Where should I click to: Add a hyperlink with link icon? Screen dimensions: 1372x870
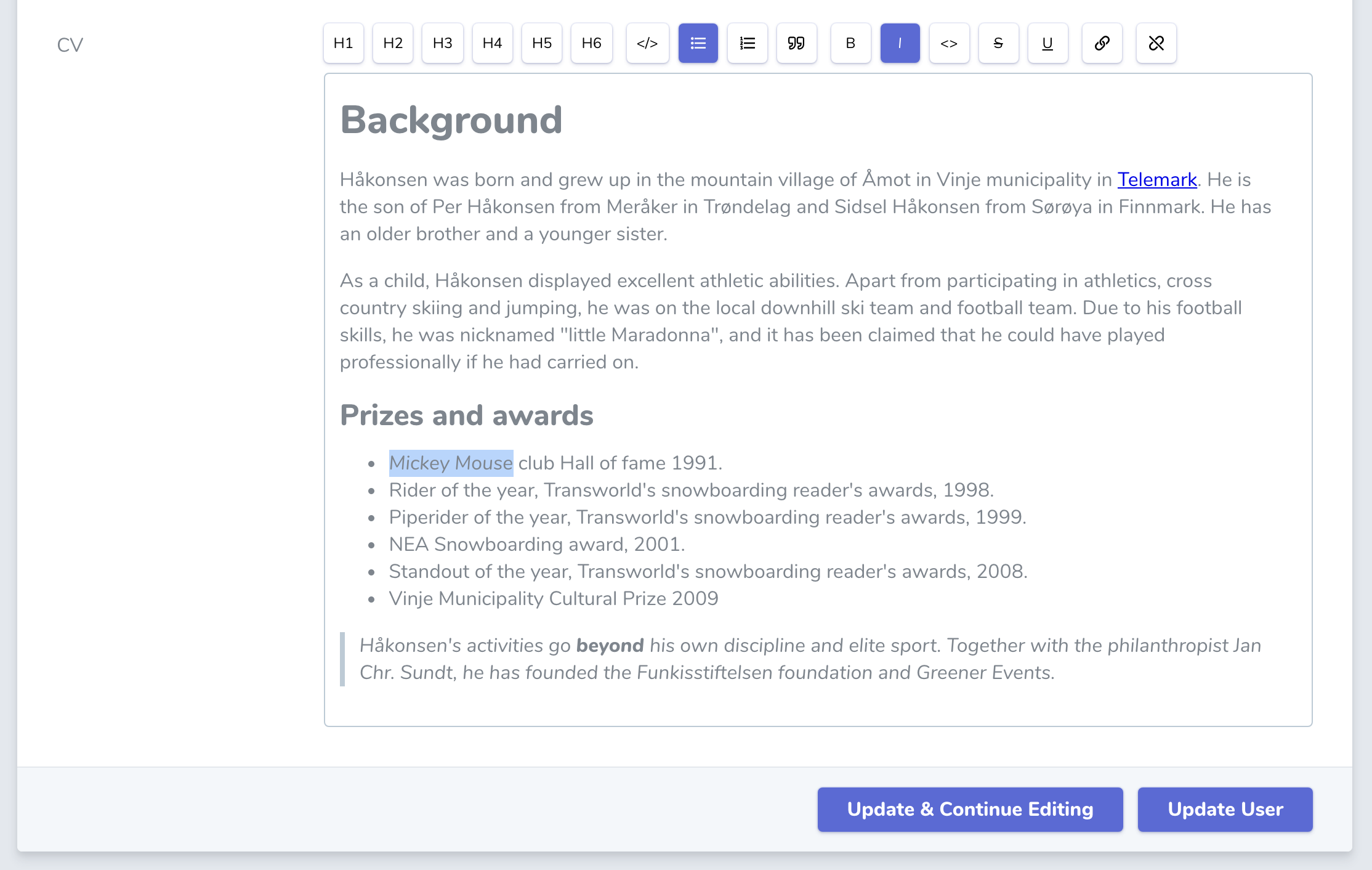coord(1102,43)
